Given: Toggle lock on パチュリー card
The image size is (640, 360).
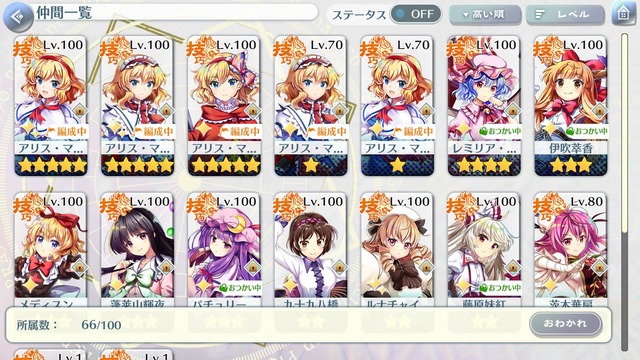Looking at the screenshot, I should tap(252, 267).
